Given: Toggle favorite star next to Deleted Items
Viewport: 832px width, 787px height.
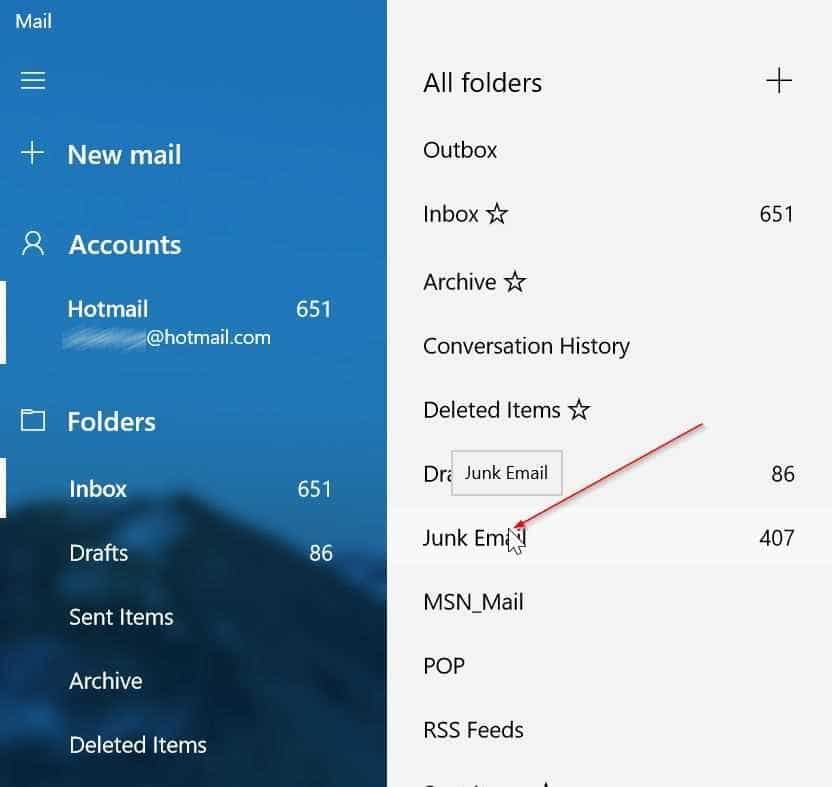Looking at the screenshot, I should (x=579, y=410).
